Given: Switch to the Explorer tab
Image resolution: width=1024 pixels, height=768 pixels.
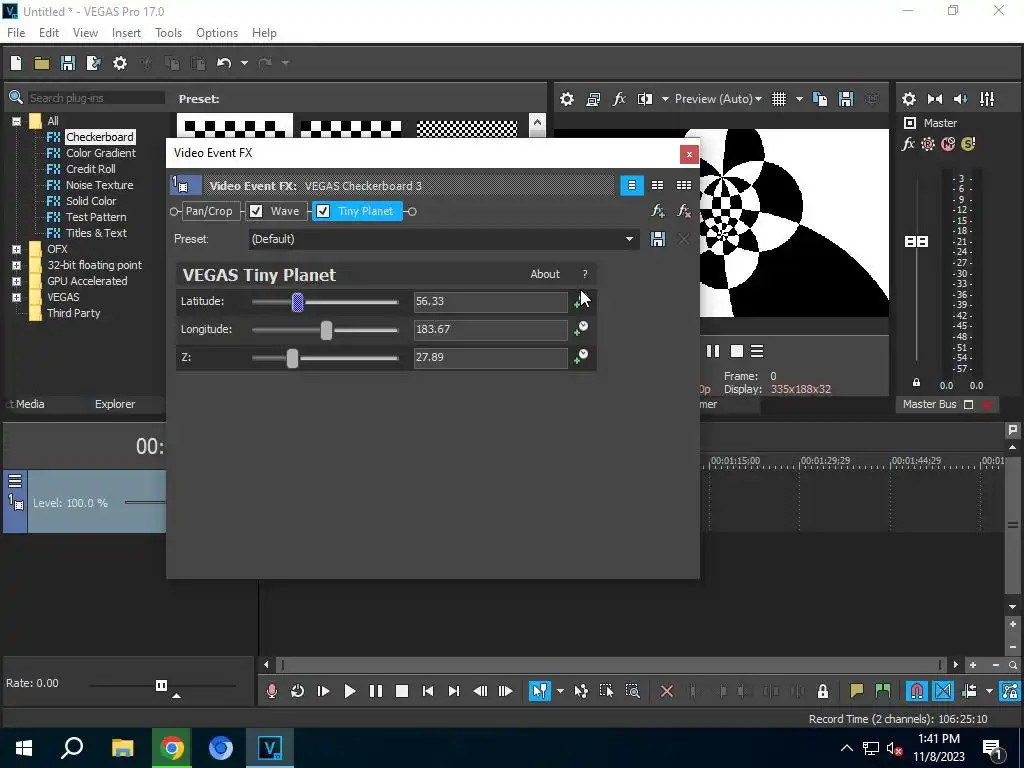Looking at the screenshot, I should (115, 404).
